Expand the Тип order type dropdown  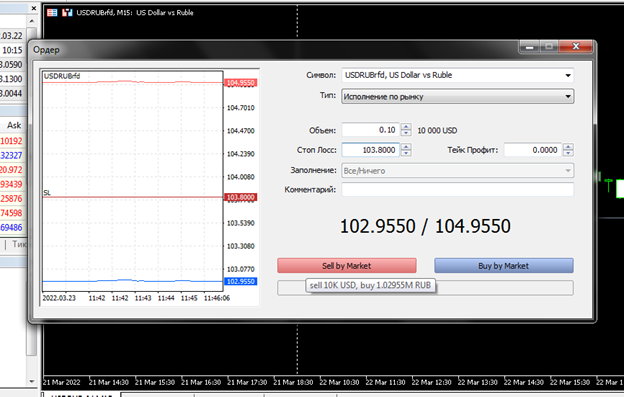(568, 96)
